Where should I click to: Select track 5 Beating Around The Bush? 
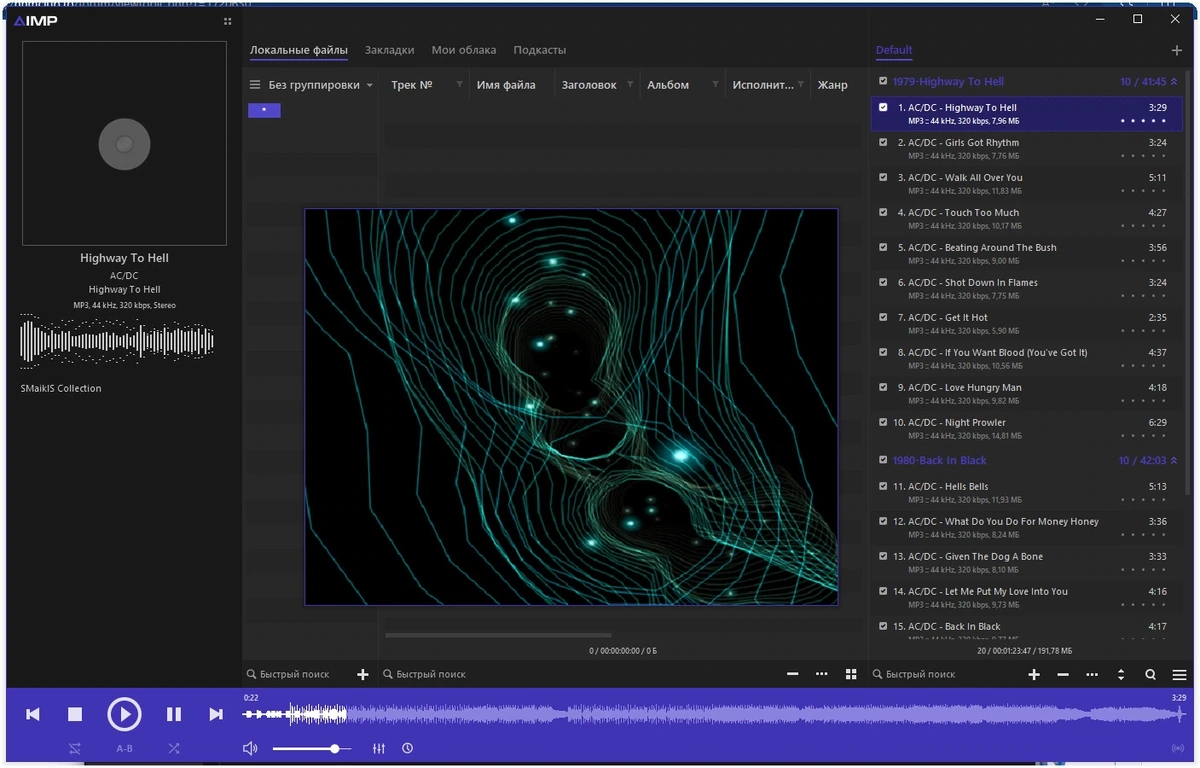(1026, 254)
